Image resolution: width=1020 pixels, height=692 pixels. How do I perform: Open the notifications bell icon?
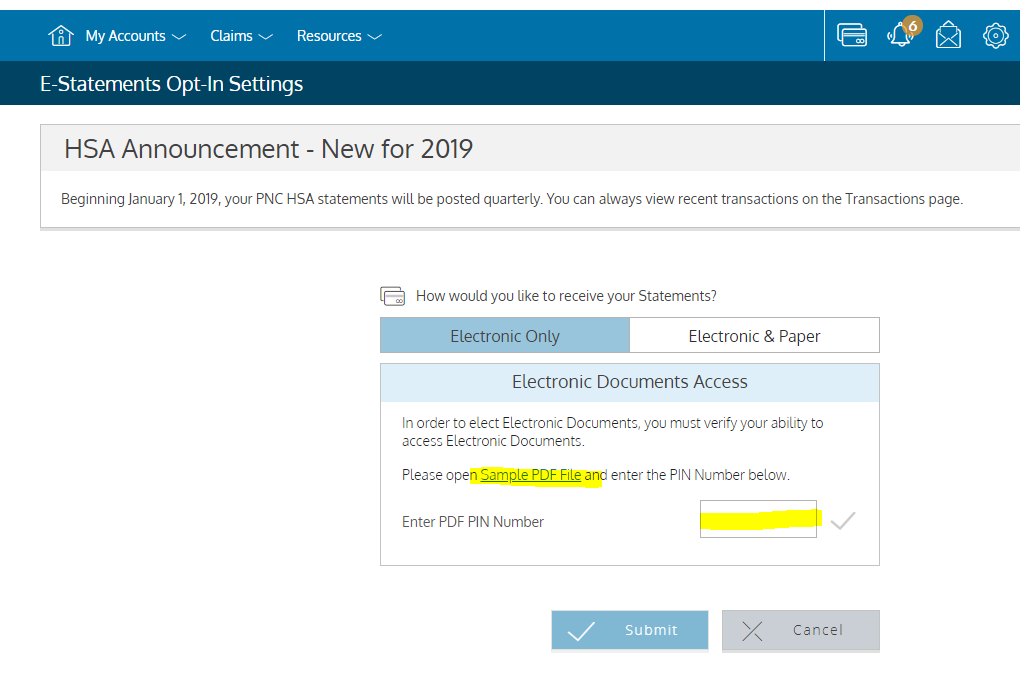[x=900, y=36]
